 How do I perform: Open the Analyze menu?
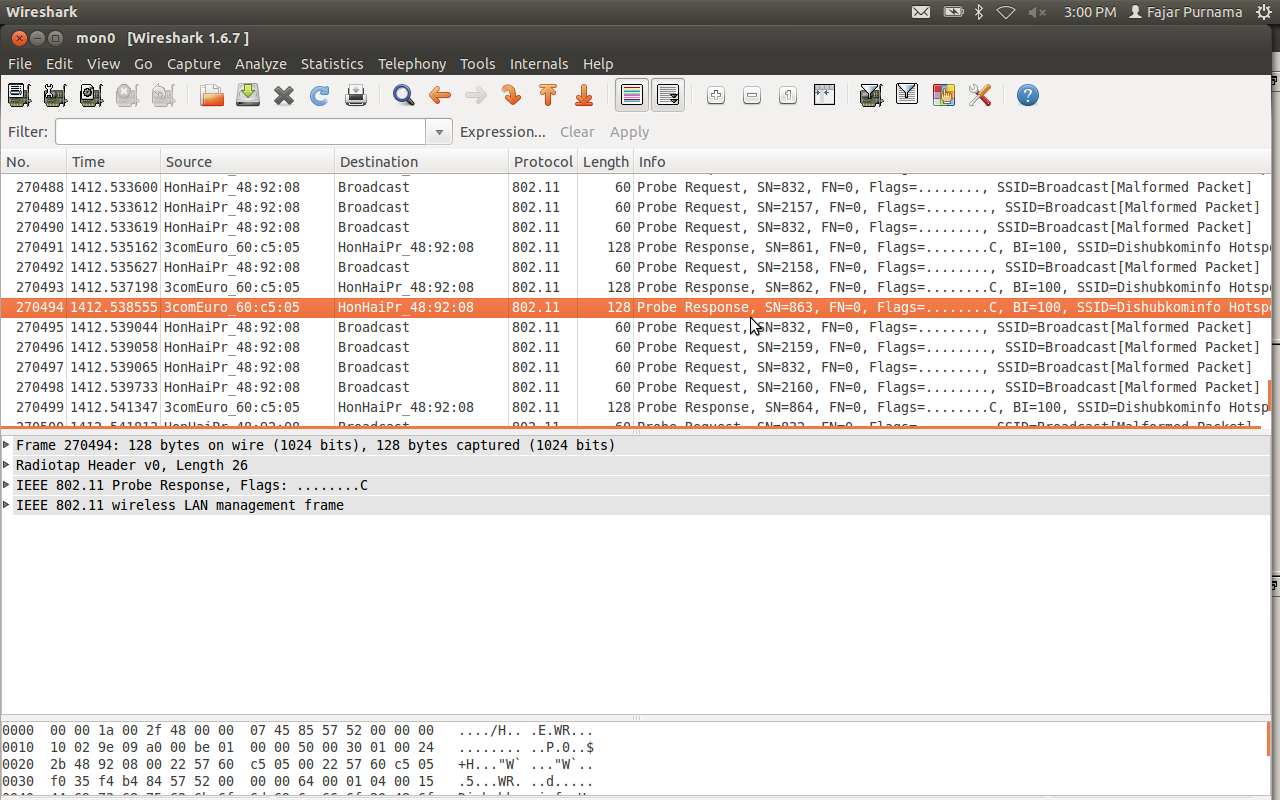coord(261,64)
